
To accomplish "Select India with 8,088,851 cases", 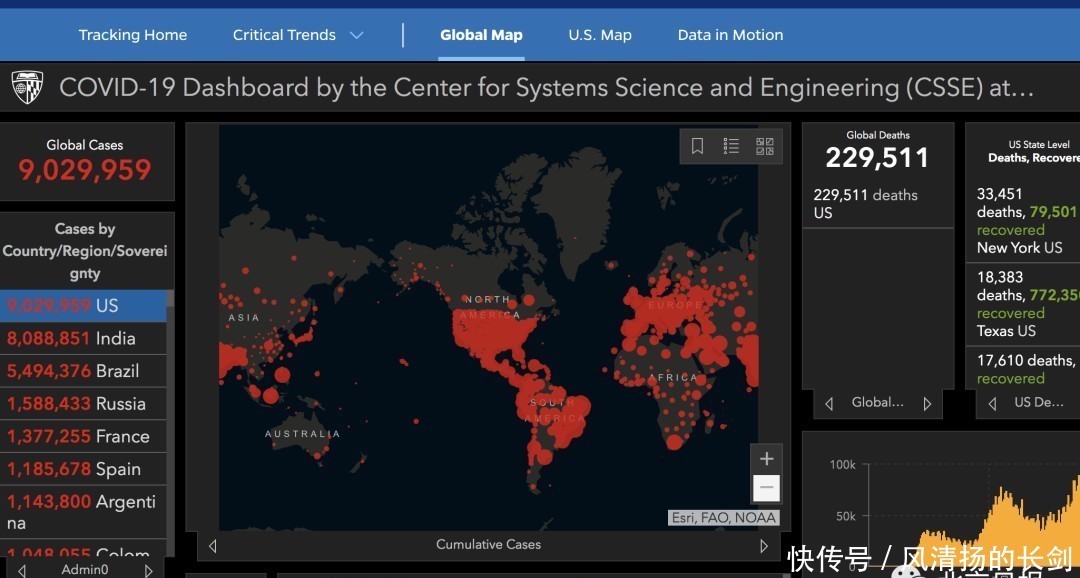I will (x=83, y=338).
